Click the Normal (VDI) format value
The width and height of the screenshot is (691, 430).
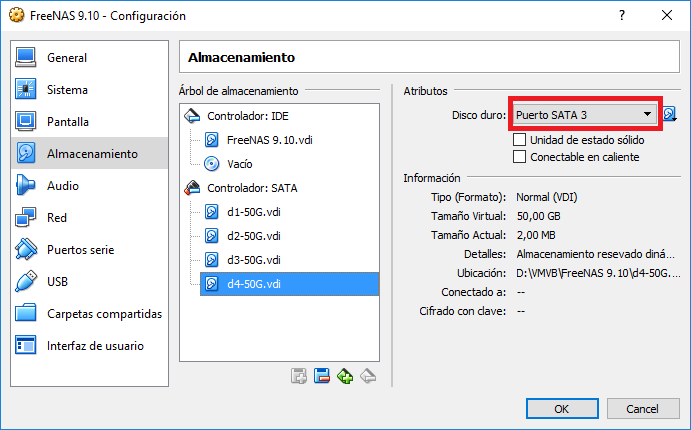point(546,197)
